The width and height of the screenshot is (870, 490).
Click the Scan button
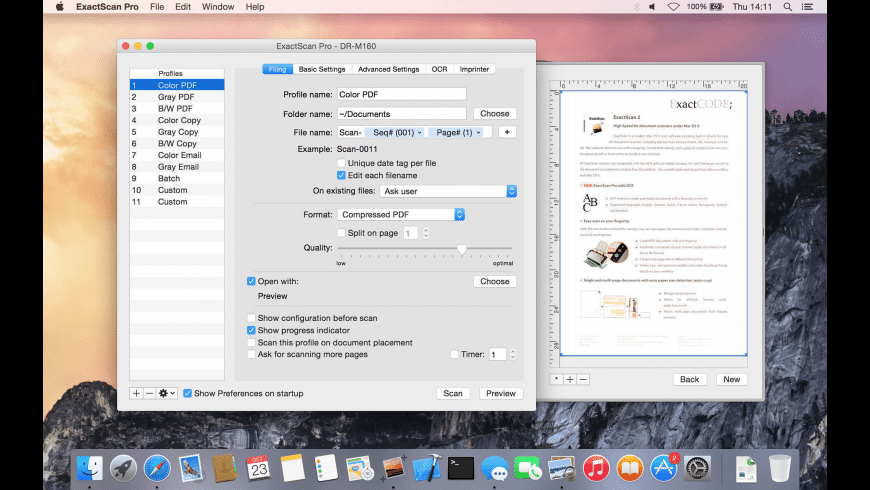point(453,393)
